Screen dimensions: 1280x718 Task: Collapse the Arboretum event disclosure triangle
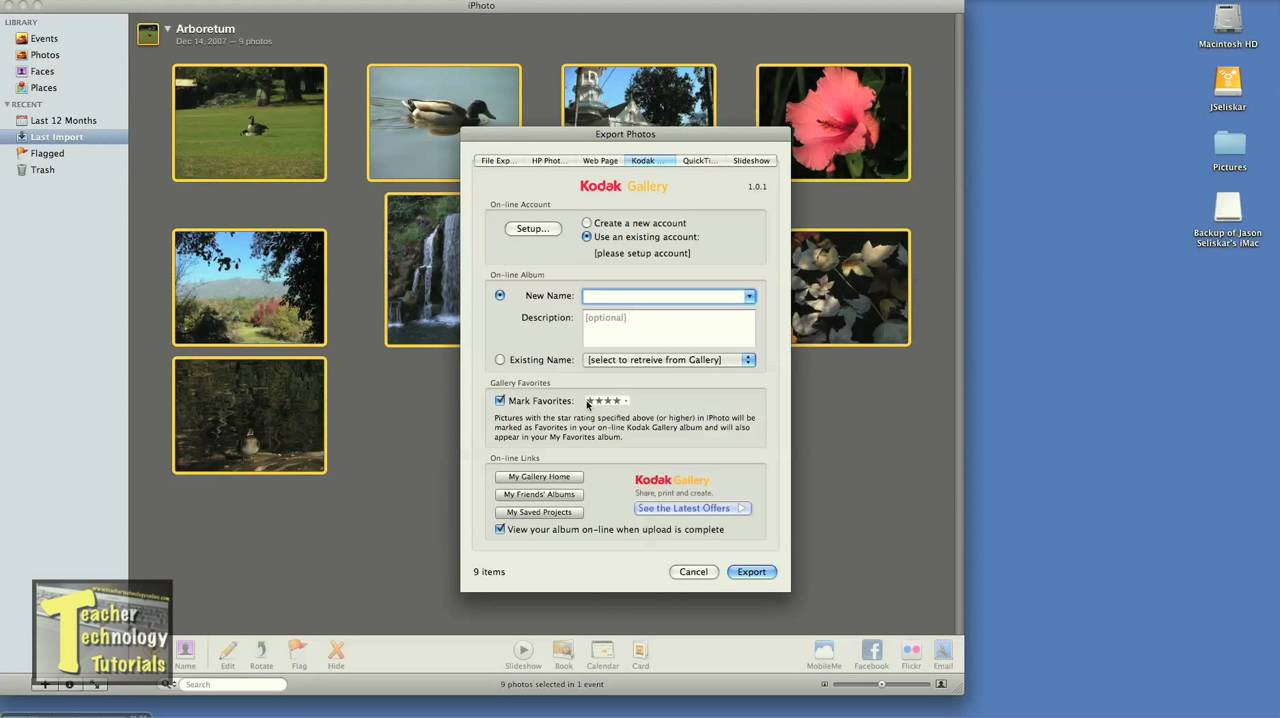click(168, 29)
